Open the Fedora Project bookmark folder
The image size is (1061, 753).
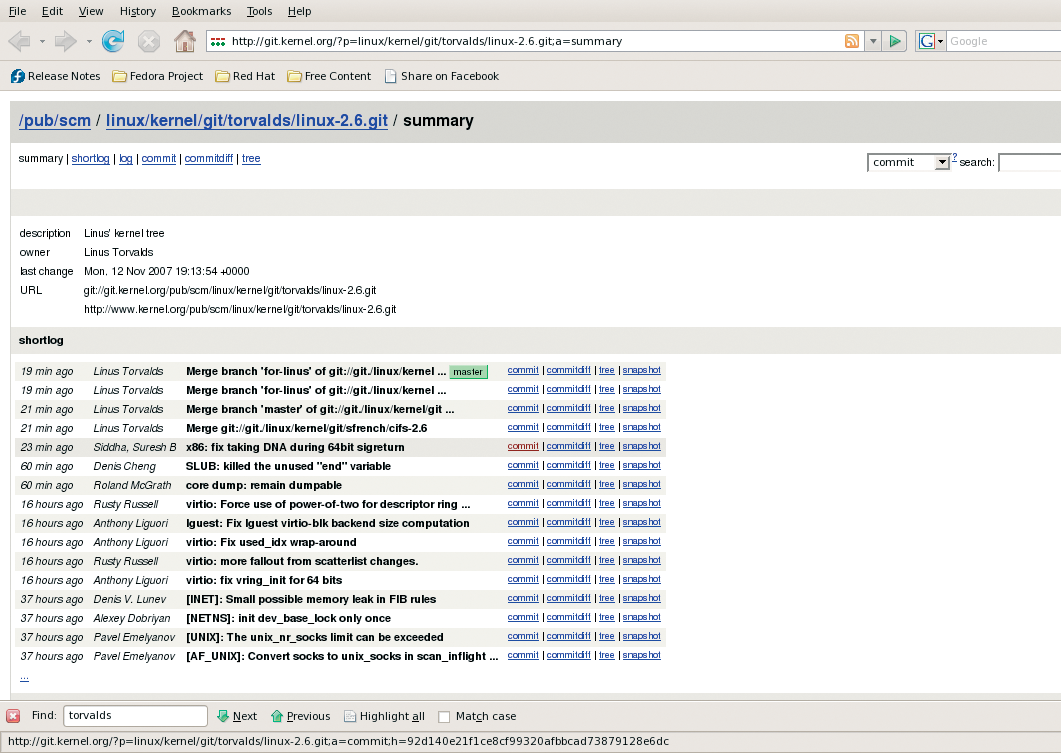click(x=158, y=76)
